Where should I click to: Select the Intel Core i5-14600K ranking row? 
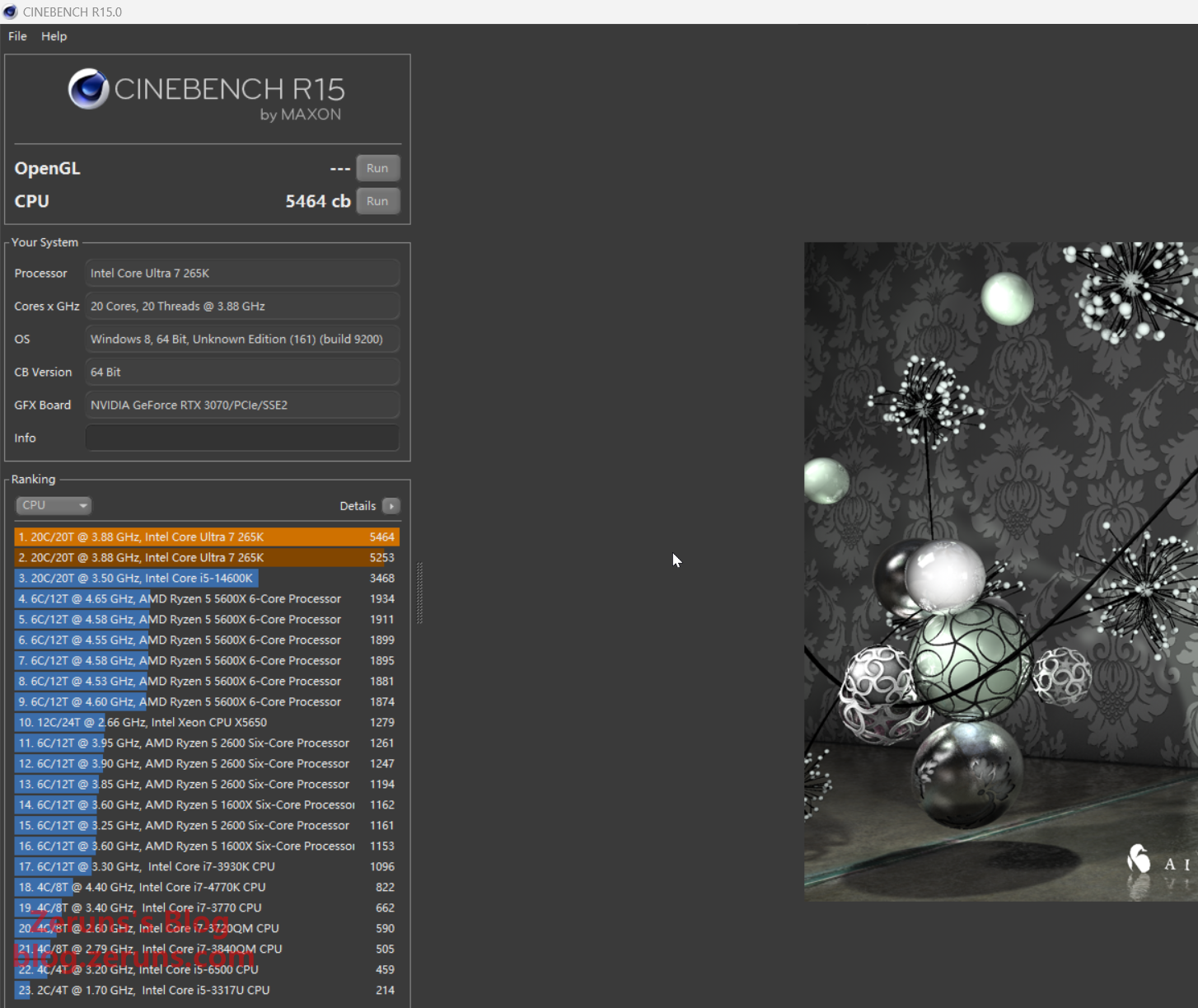click(x=207, y=578)
